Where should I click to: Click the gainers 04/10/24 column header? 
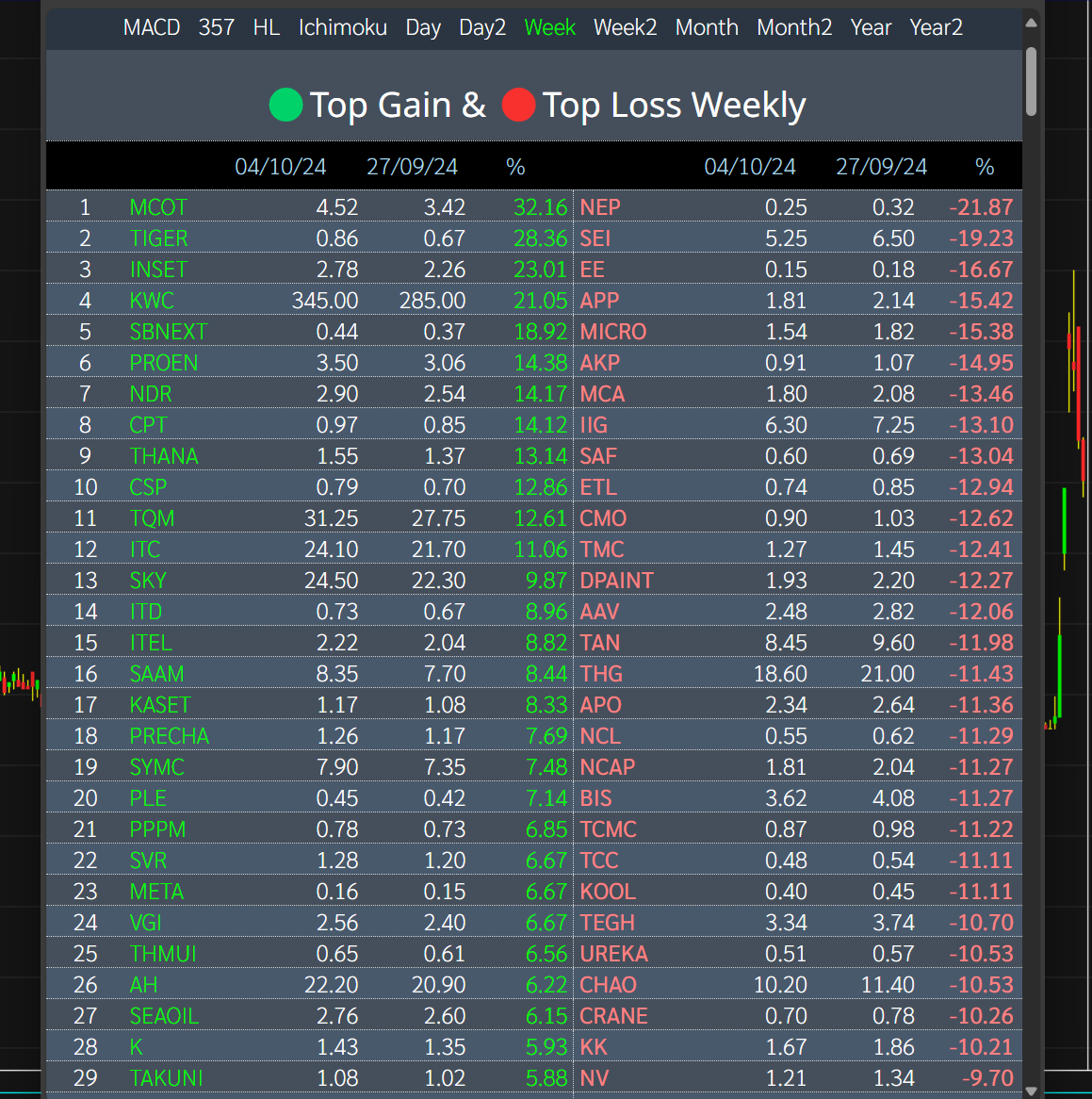coord(280,167)
